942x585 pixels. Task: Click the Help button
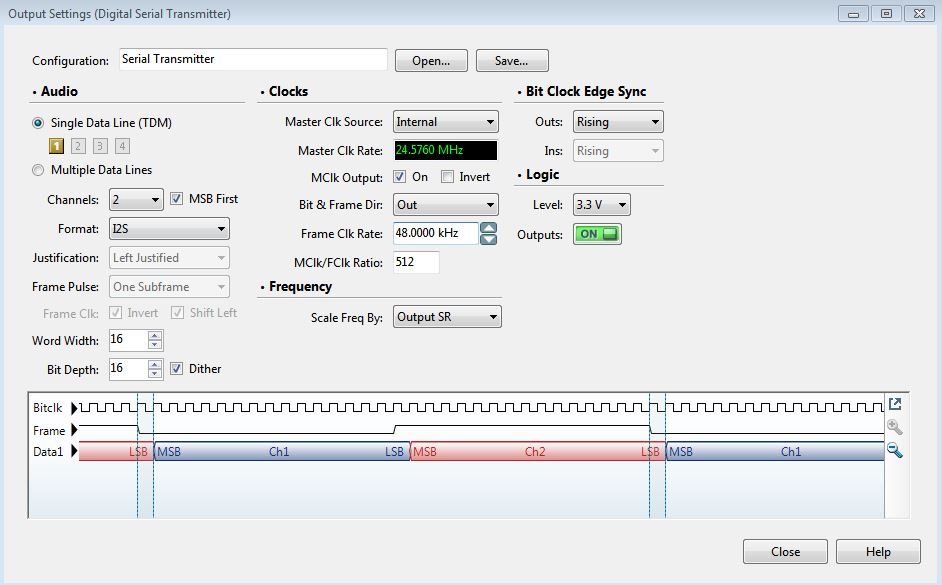click(878, 551)
